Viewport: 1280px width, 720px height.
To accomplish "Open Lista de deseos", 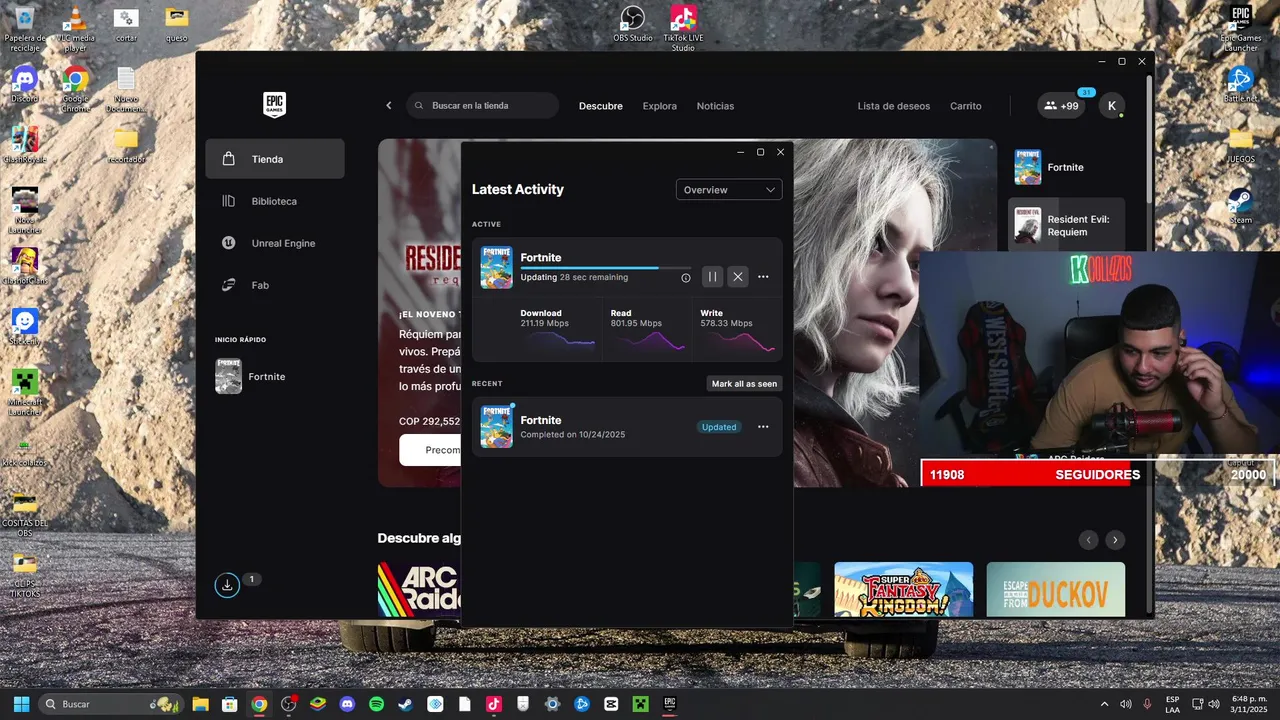I will coord(894,106).
